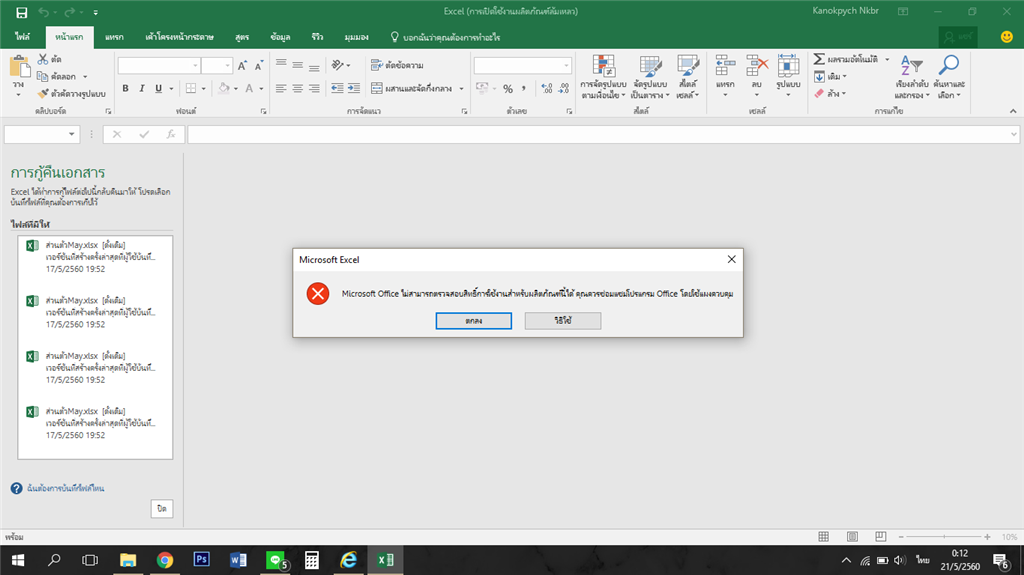This screenshot has width=1024, height=575.
Task: Close the Microsoft Excel error dialog
Action: [x=731, y=259]
